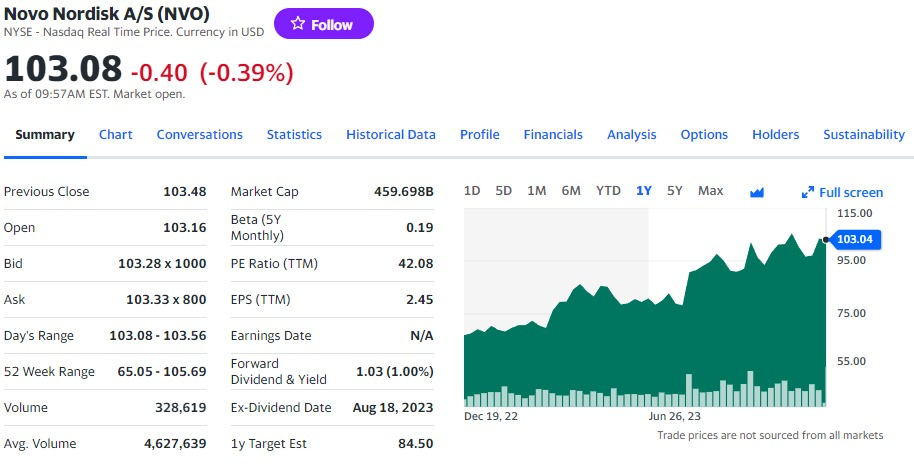
Task: Open the chart type area icon
Action: pos(757,192)
